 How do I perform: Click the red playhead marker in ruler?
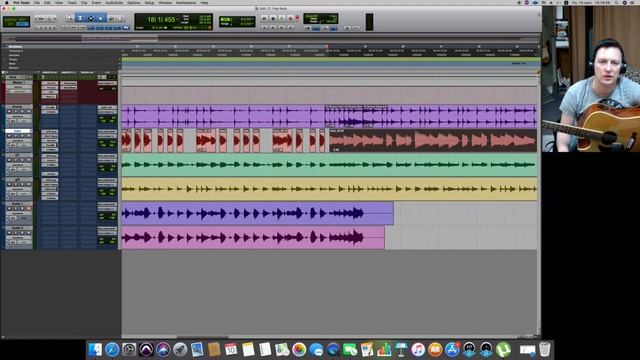click(x=327, y=47)
